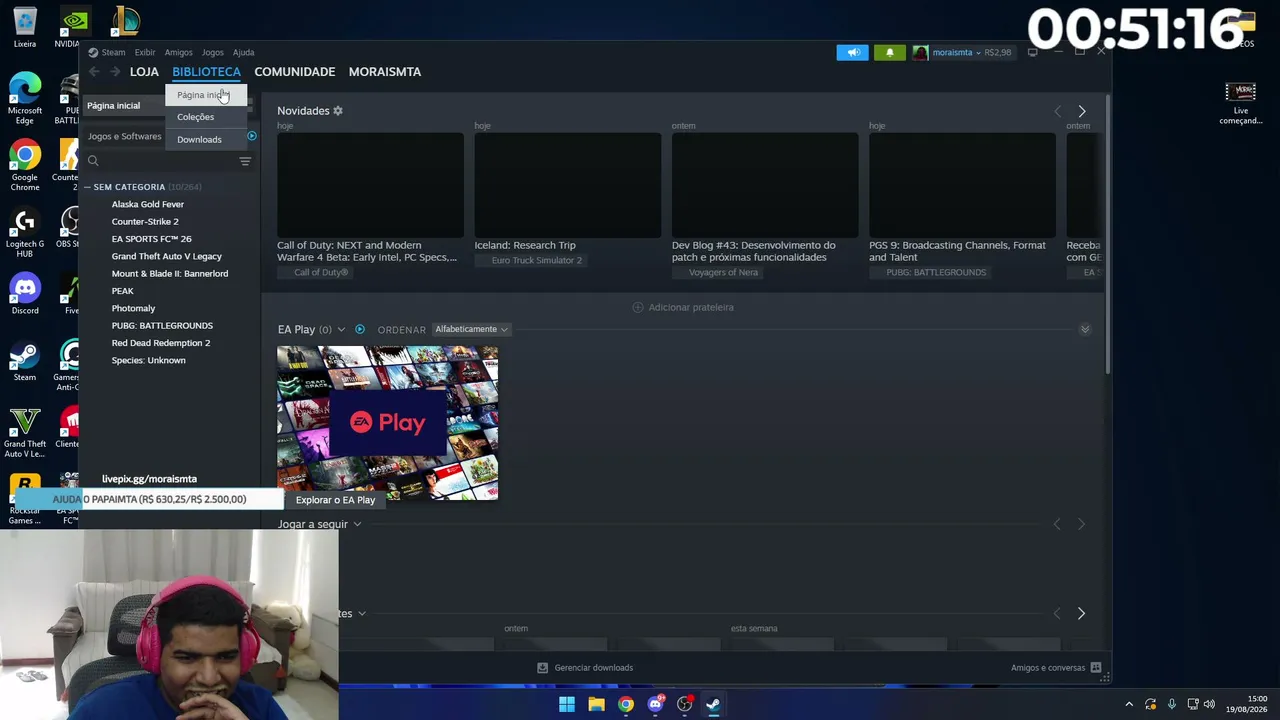Click the Steam taskbar icon
The image size is (1280, 720).
pyautogui.click(x=713, y=704)
